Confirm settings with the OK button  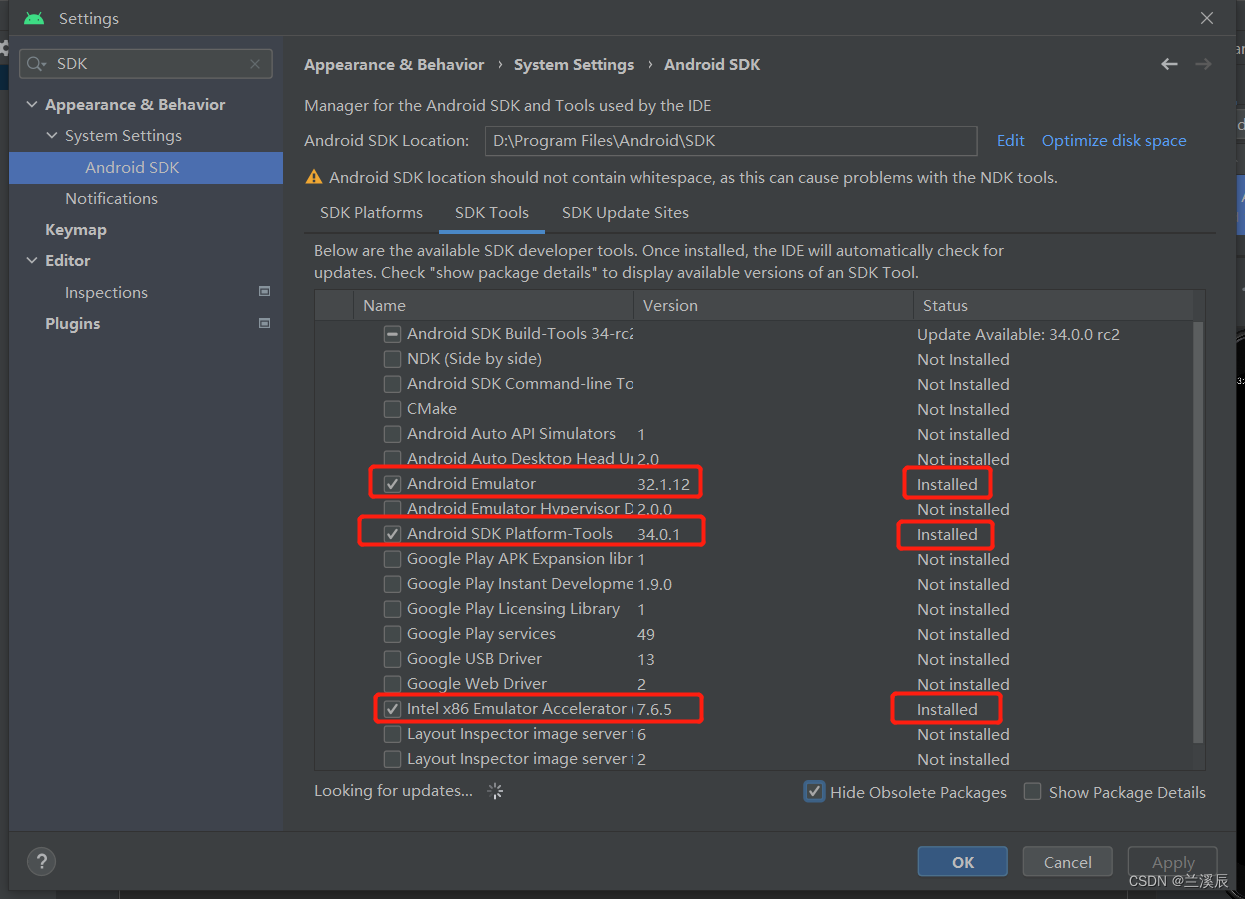(963, 862)
